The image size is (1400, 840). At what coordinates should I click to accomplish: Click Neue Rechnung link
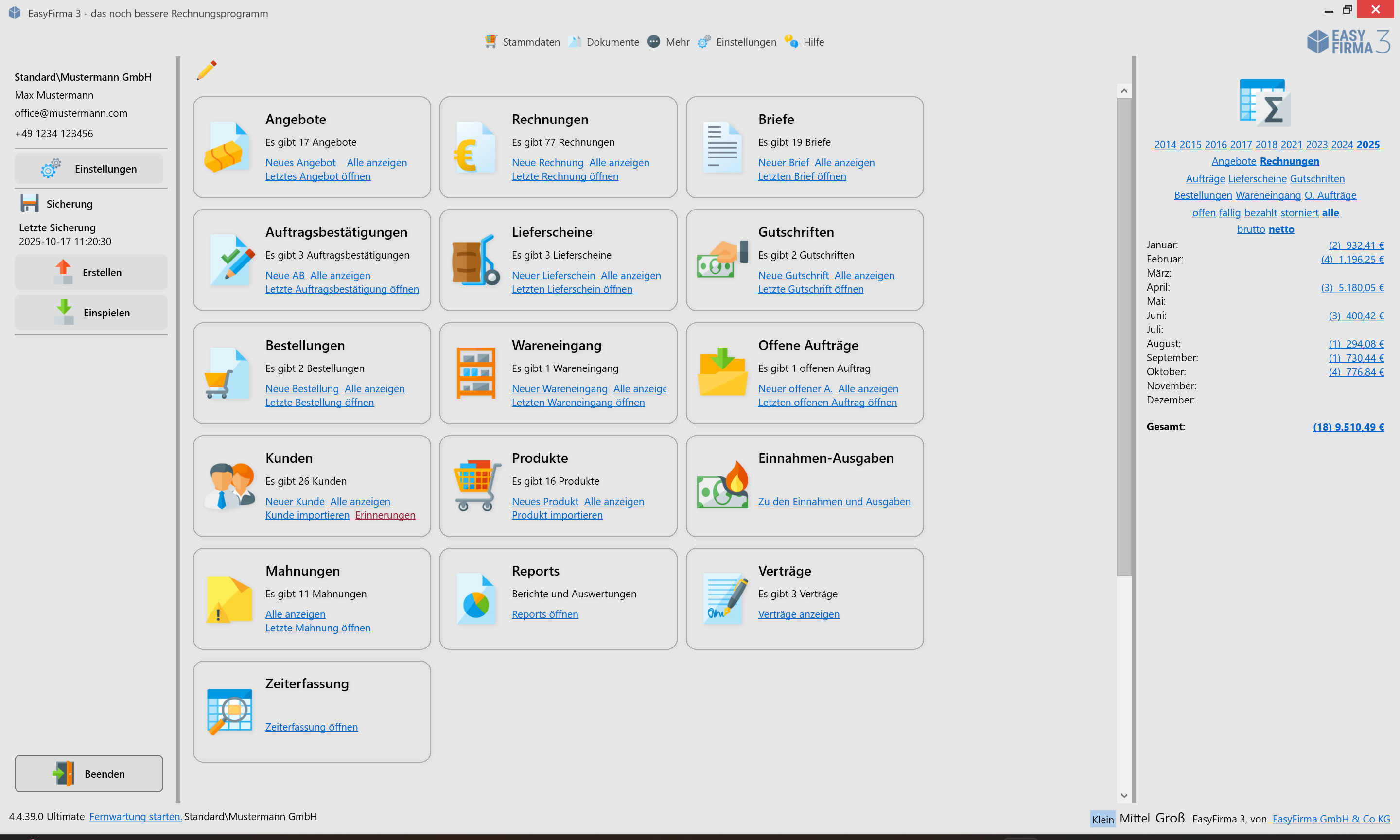pyautogui.click(x=547, y=163)
